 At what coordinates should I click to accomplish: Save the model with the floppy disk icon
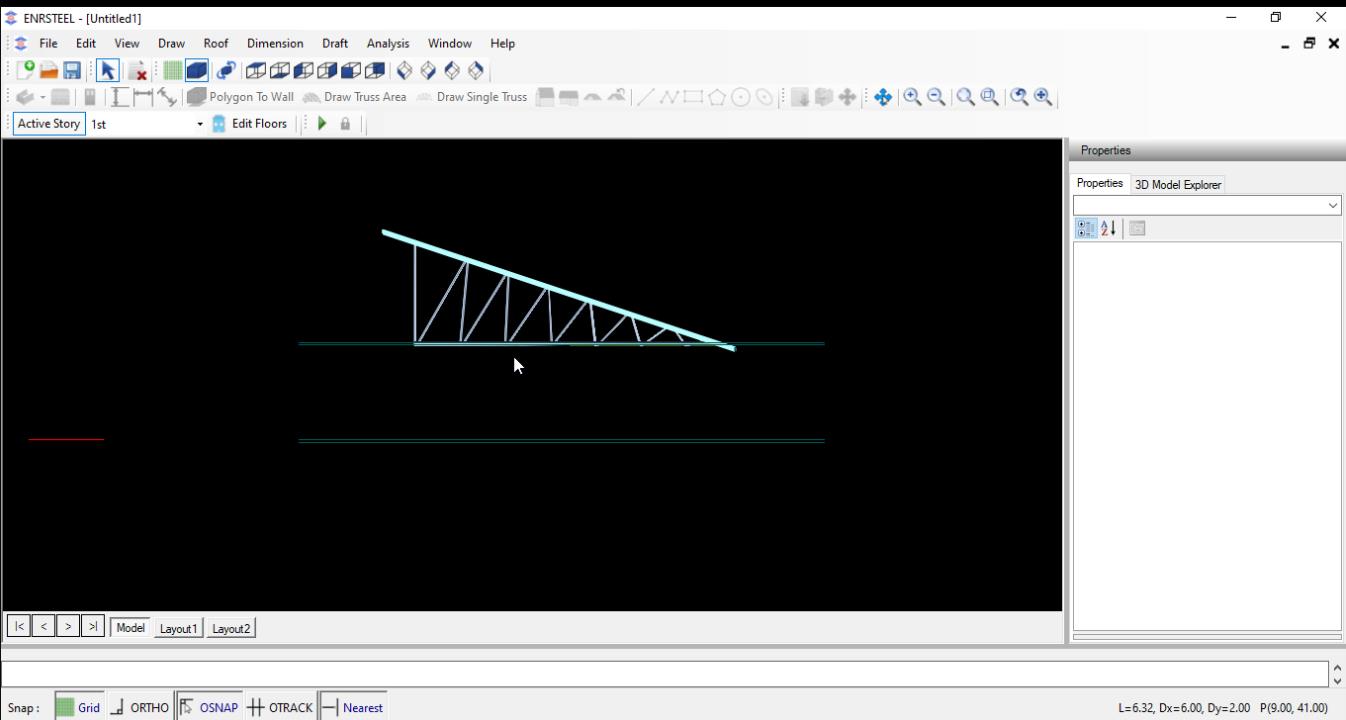pos(72,70)
